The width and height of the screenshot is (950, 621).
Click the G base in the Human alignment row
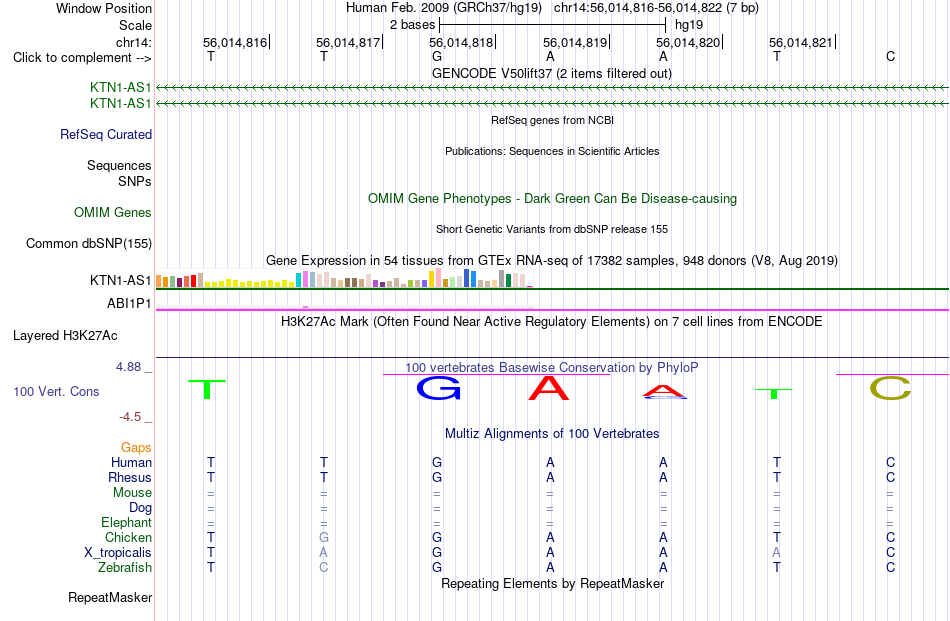pyautogui.click(x=437, y=462)
